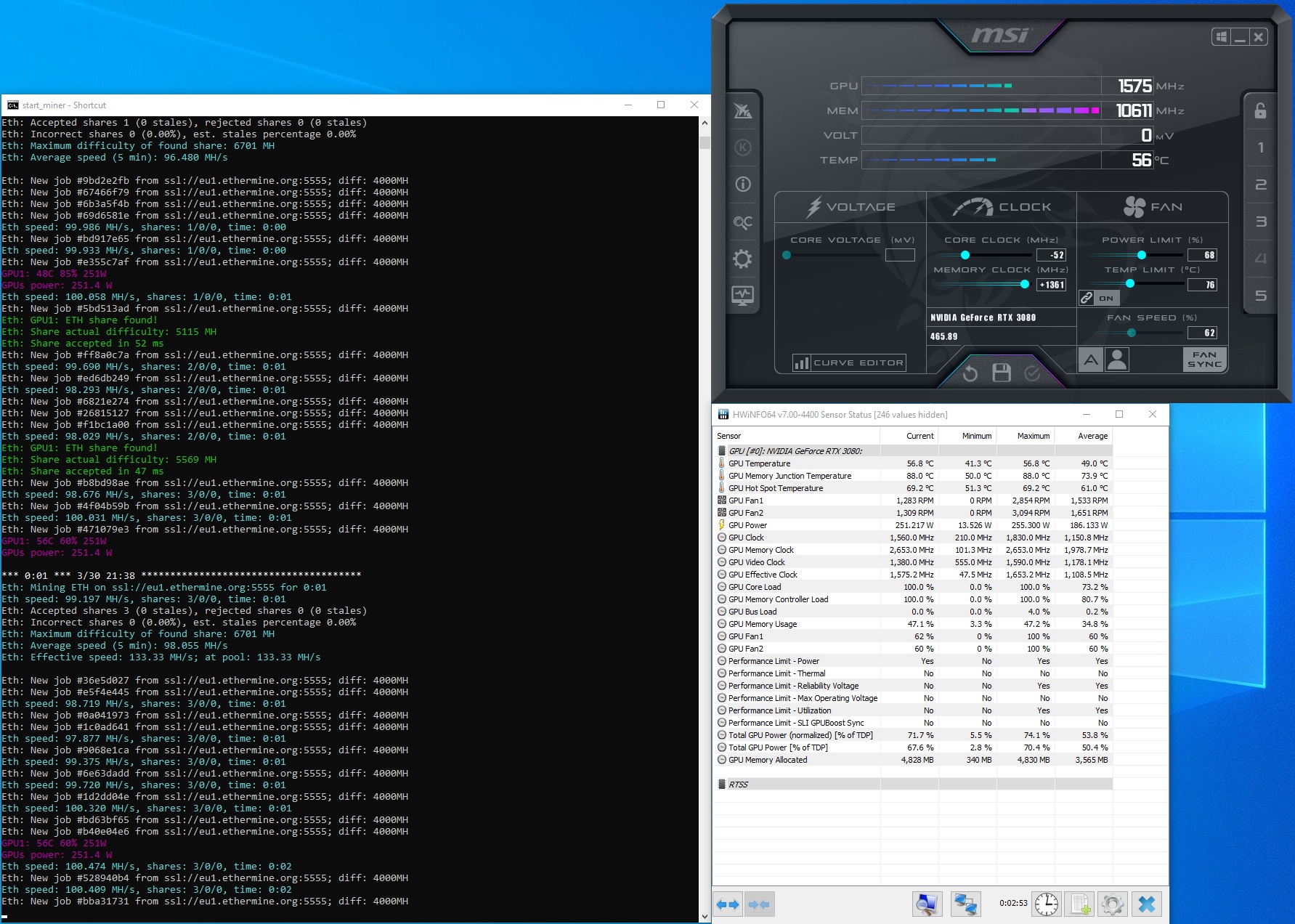Click the miner console title bar icon
This screenshot has width=1295, height=924.
(12, 105)
